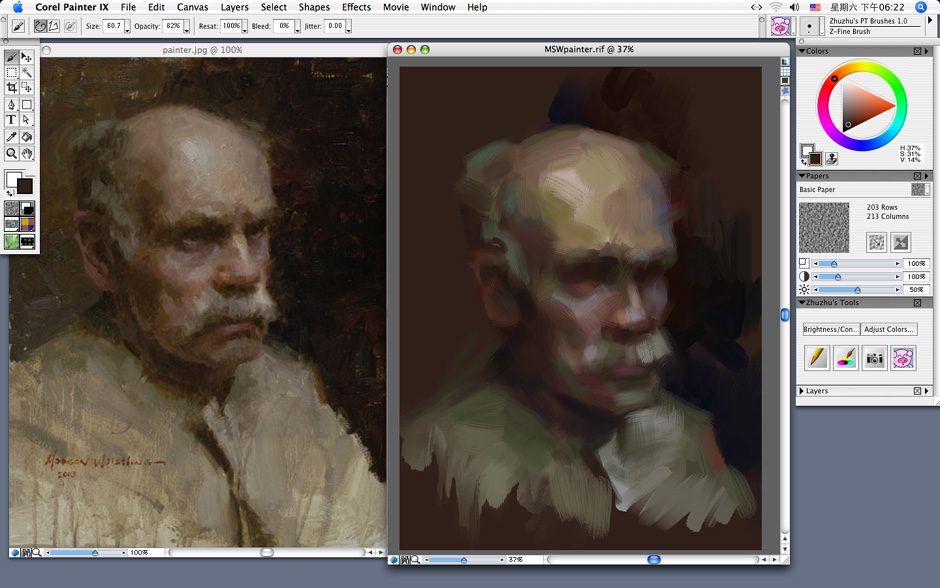Collapse the Zhuzhu's Tools palette
Image resolution: width=940 pixels, height=588 pixels.
point(802,303)
